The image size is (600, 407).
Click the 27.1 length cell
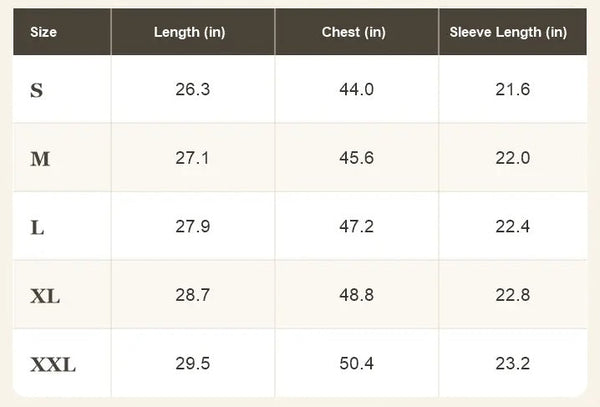[x=192, y=158]
